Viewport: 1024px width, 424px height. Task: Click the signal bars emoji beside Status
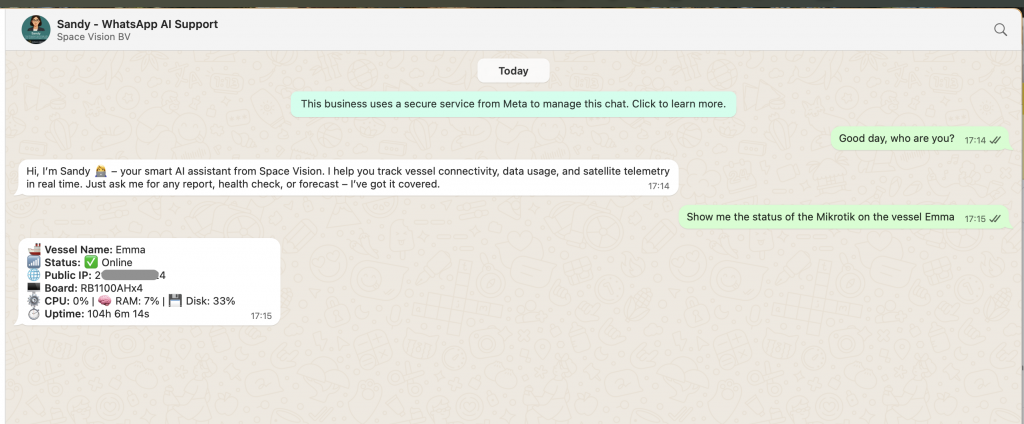click(x=34, y=263)
